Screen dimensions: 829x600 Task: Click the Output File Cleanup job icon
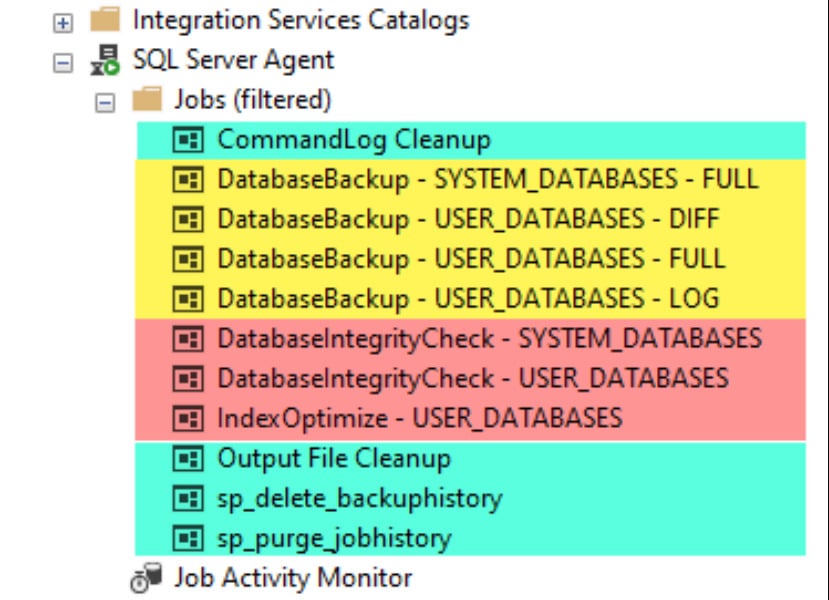point(188,458)
